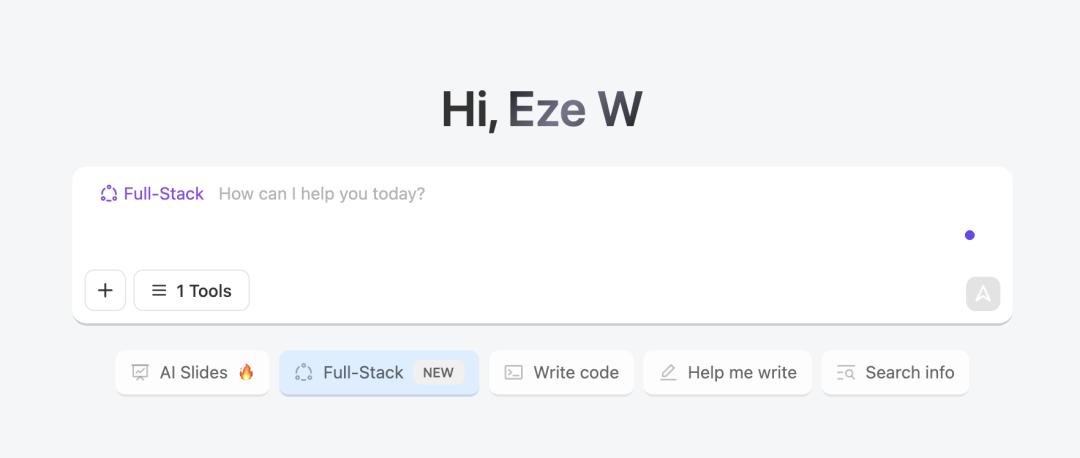Screen dimensions: 1080x458
Task: Click the plus attachment button
Action: coord(105,291)
